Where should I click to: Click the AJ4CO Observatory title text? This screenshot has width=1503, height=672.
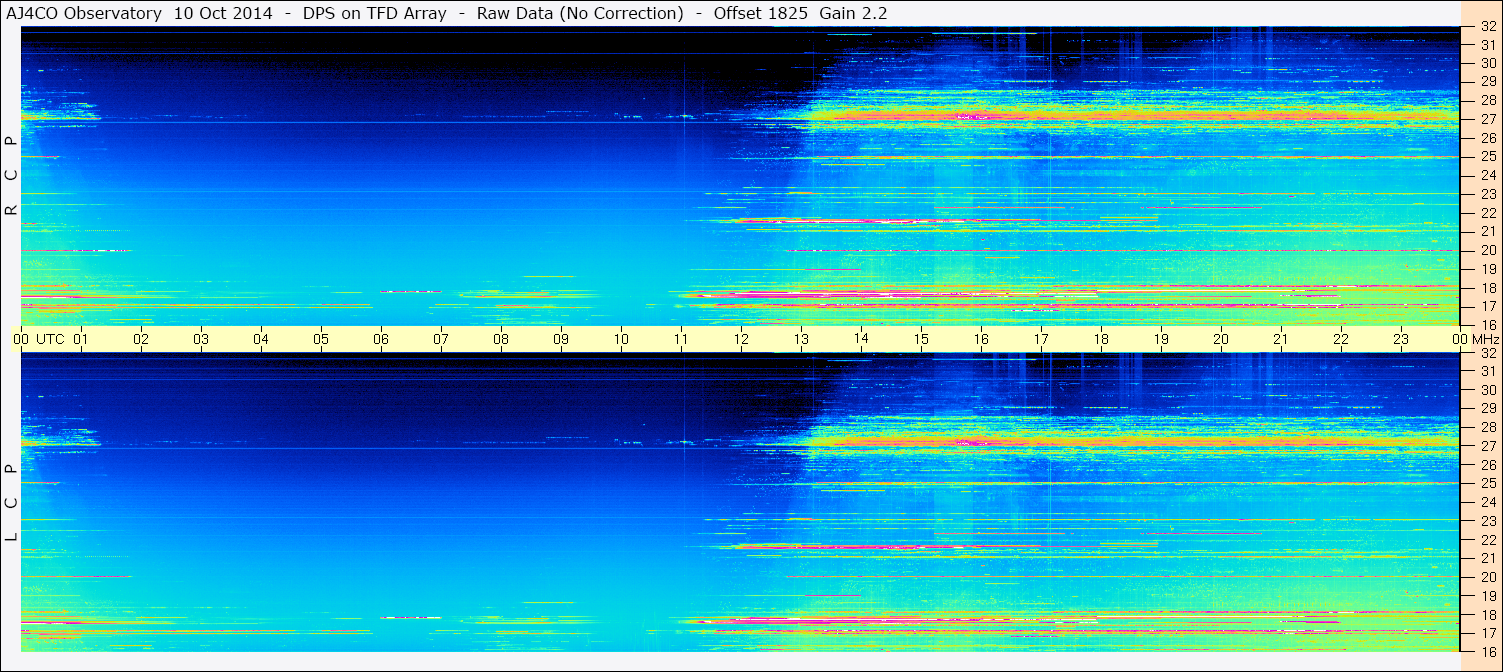pos(82,13)
